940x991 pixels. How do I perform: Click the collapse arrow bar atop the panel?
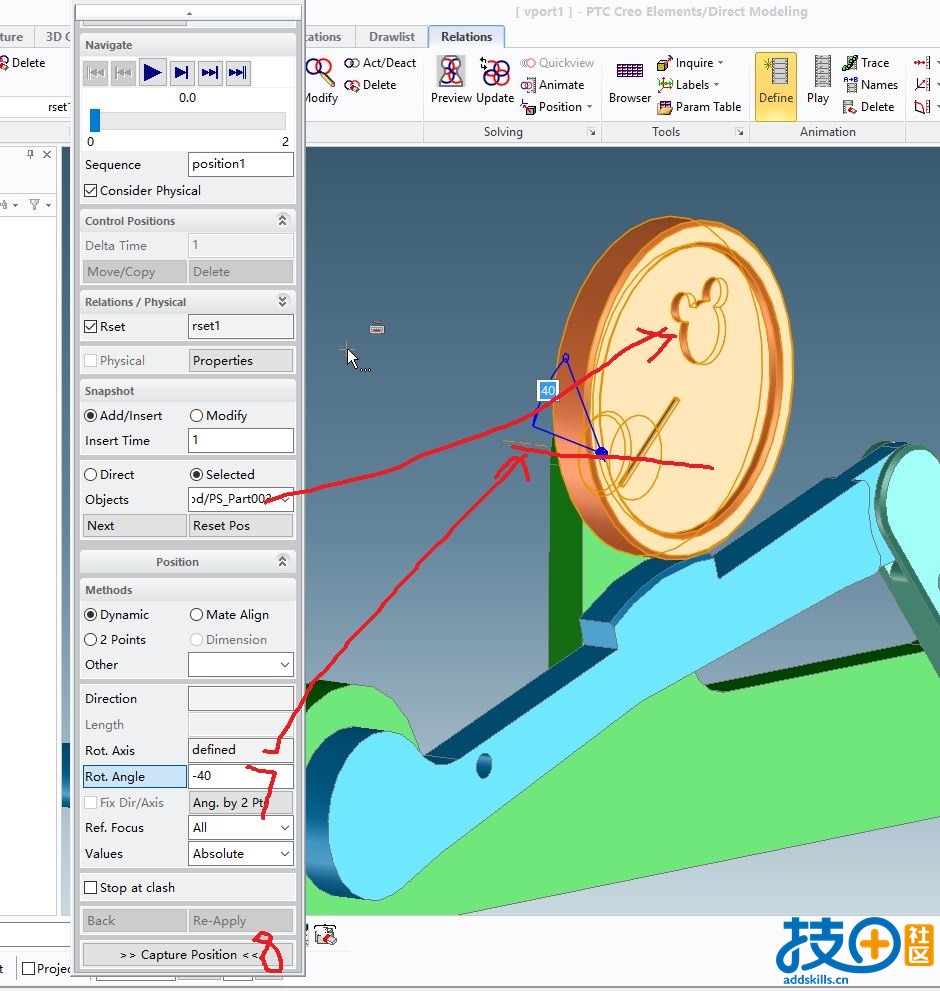click(x=188, y=12)
